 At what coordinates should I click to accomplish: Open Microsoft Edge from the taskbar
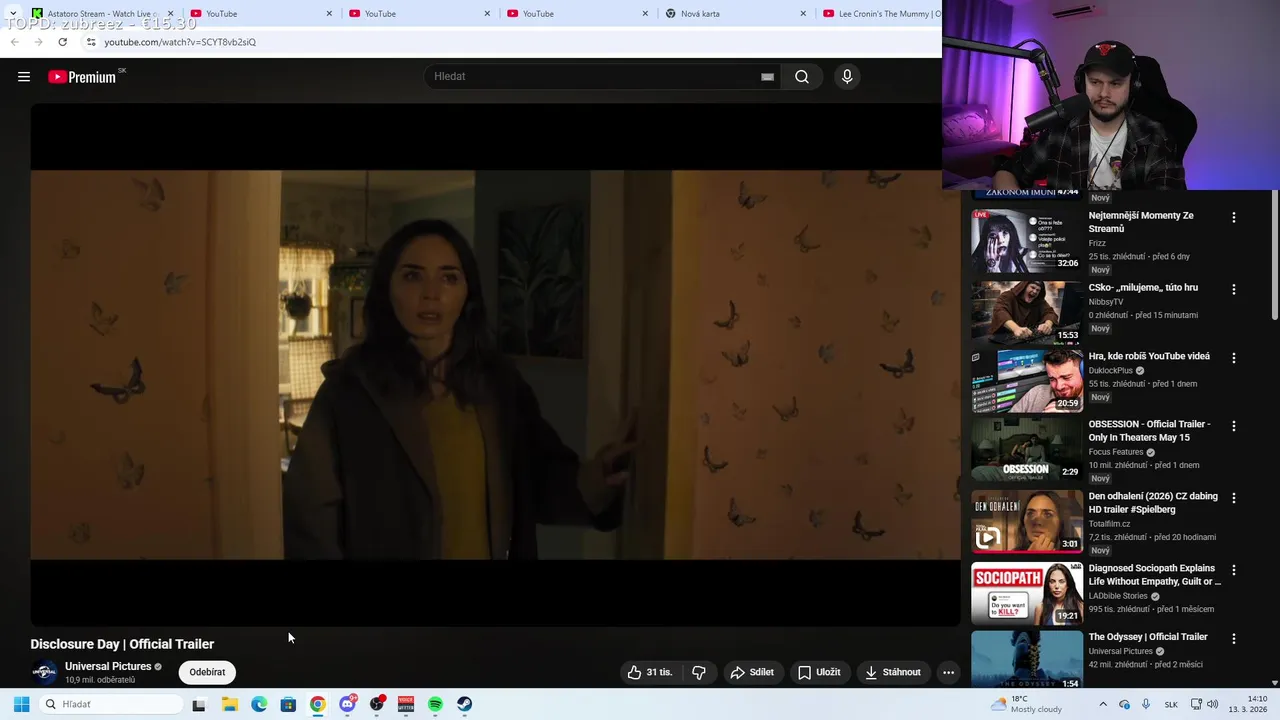(x=259, y=704)
